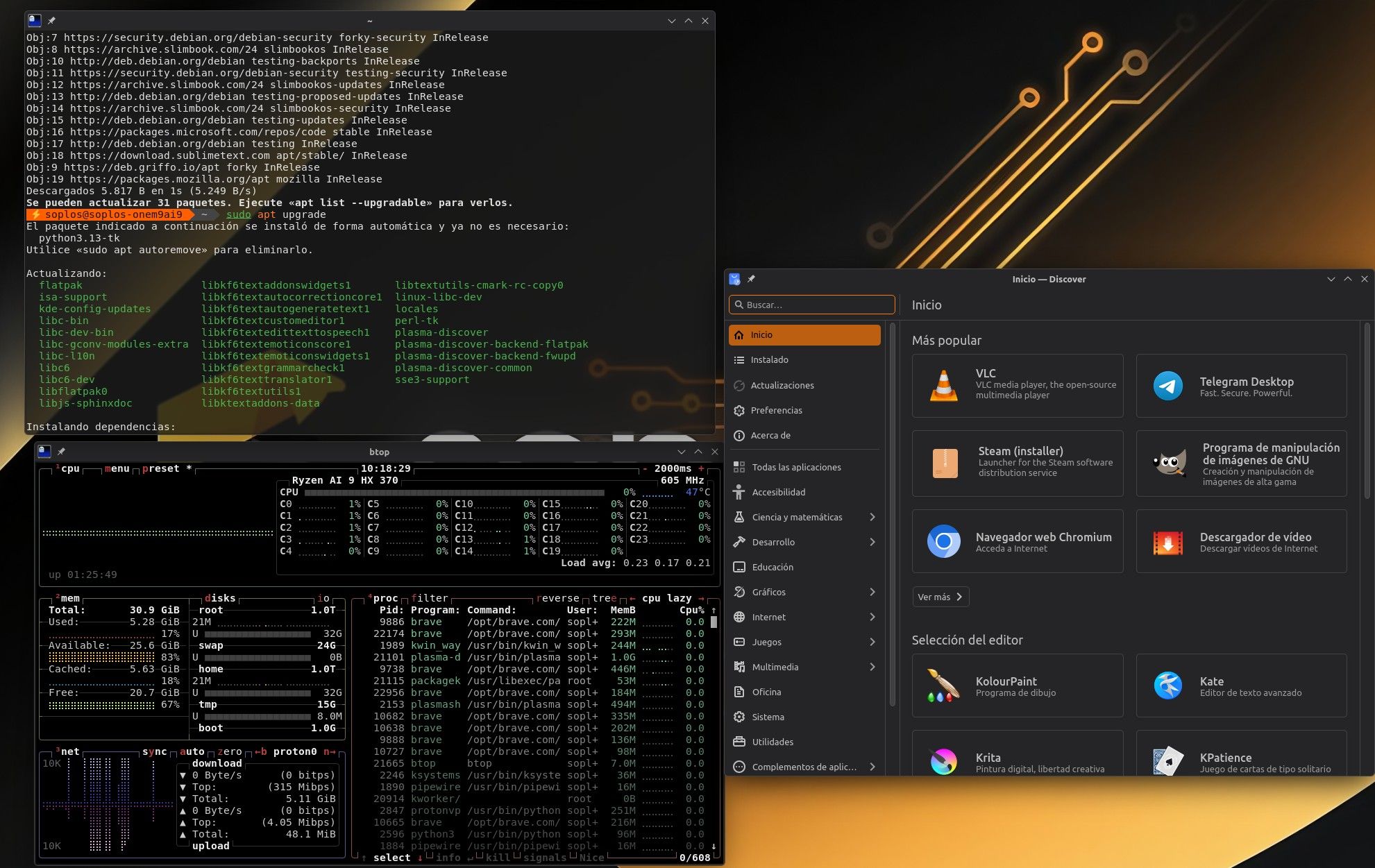1375x868 pixels.
Task: Activate the filter field in btop
Action: 430,598
